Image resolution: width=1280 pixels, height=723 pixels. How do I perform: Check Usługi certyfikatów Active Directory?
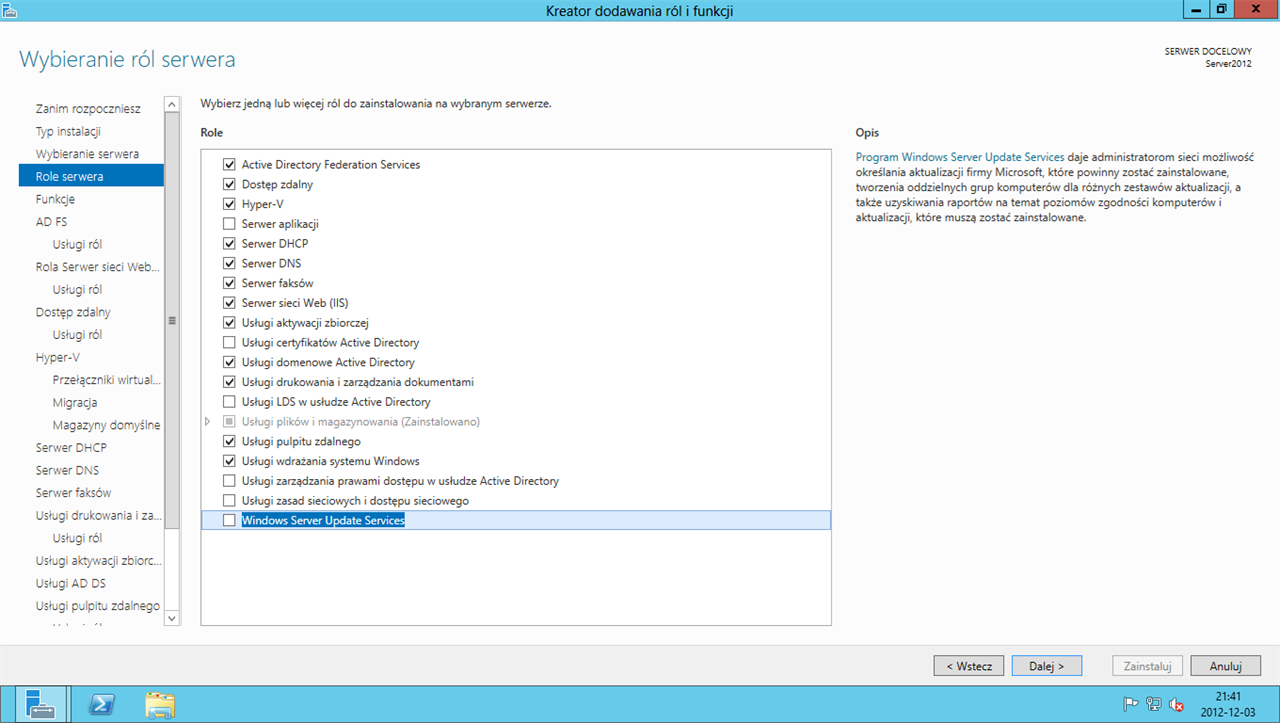pyautogui.click(x=230, y=342)
